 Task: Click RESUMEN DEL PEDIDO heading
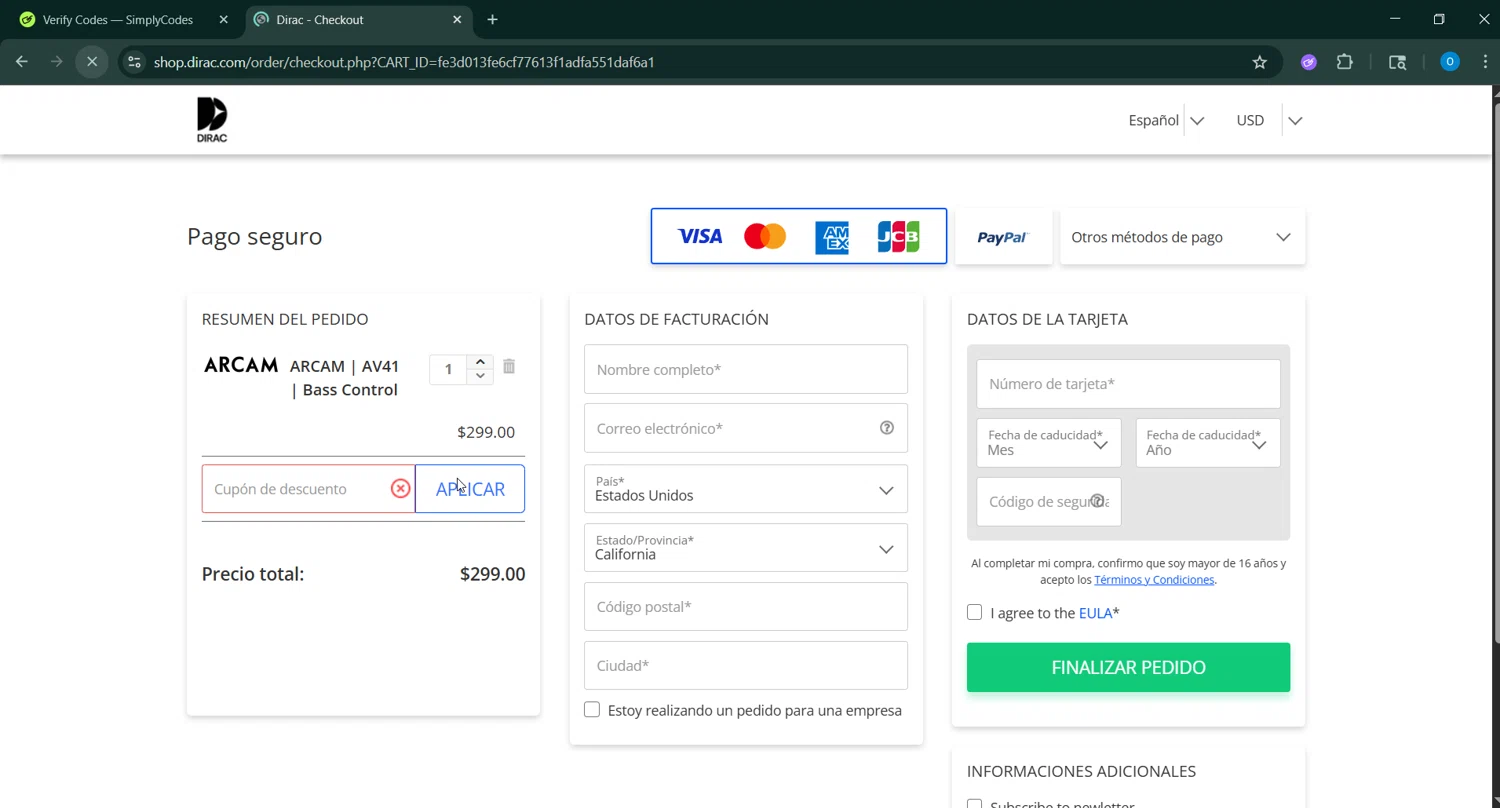[x=285, y=319]
